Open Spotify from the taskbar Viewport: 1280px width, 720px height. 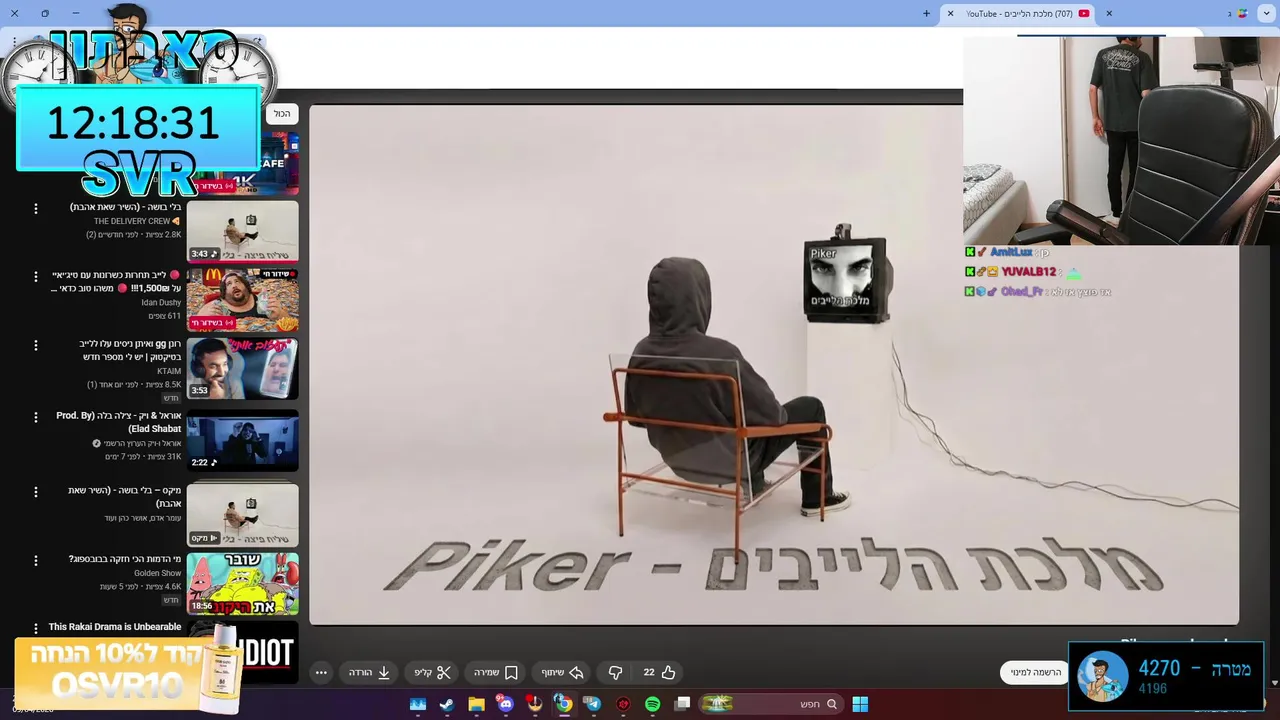pos(653,704)
